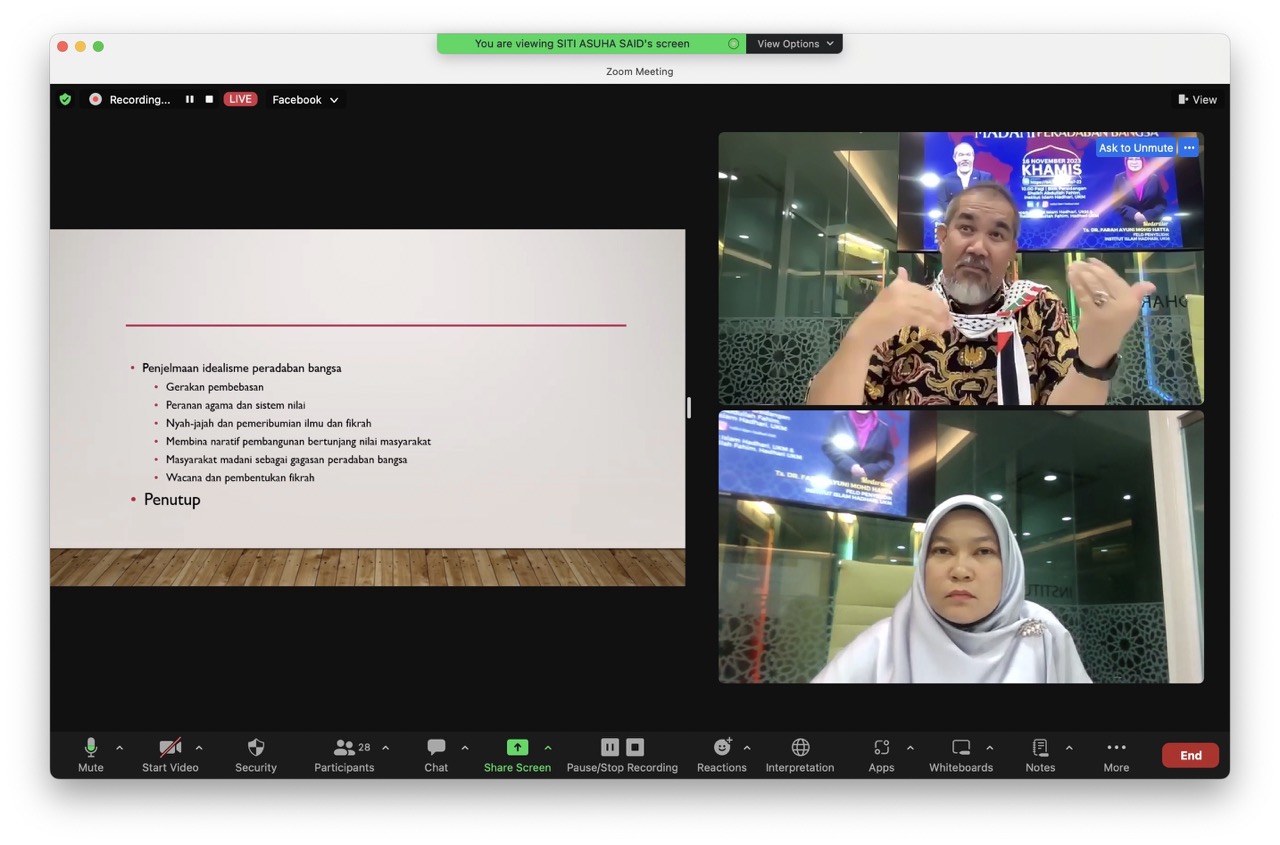Open the Reactions menu
The image size is (1280, 845).
pyautogui.click(x=721, y=754)
